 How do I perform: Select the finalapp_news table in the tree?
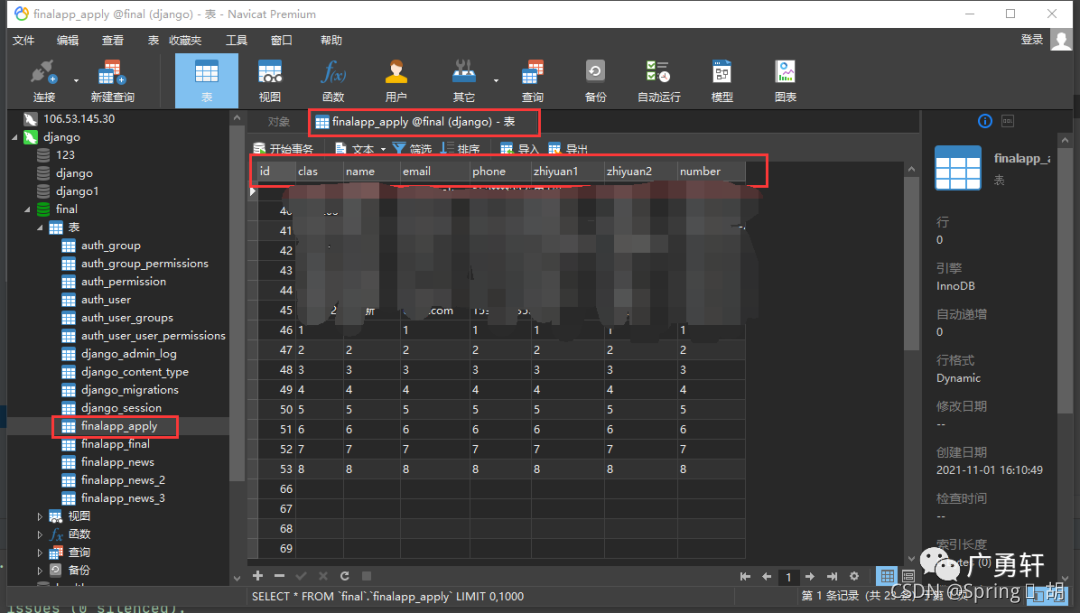[118, 462]
